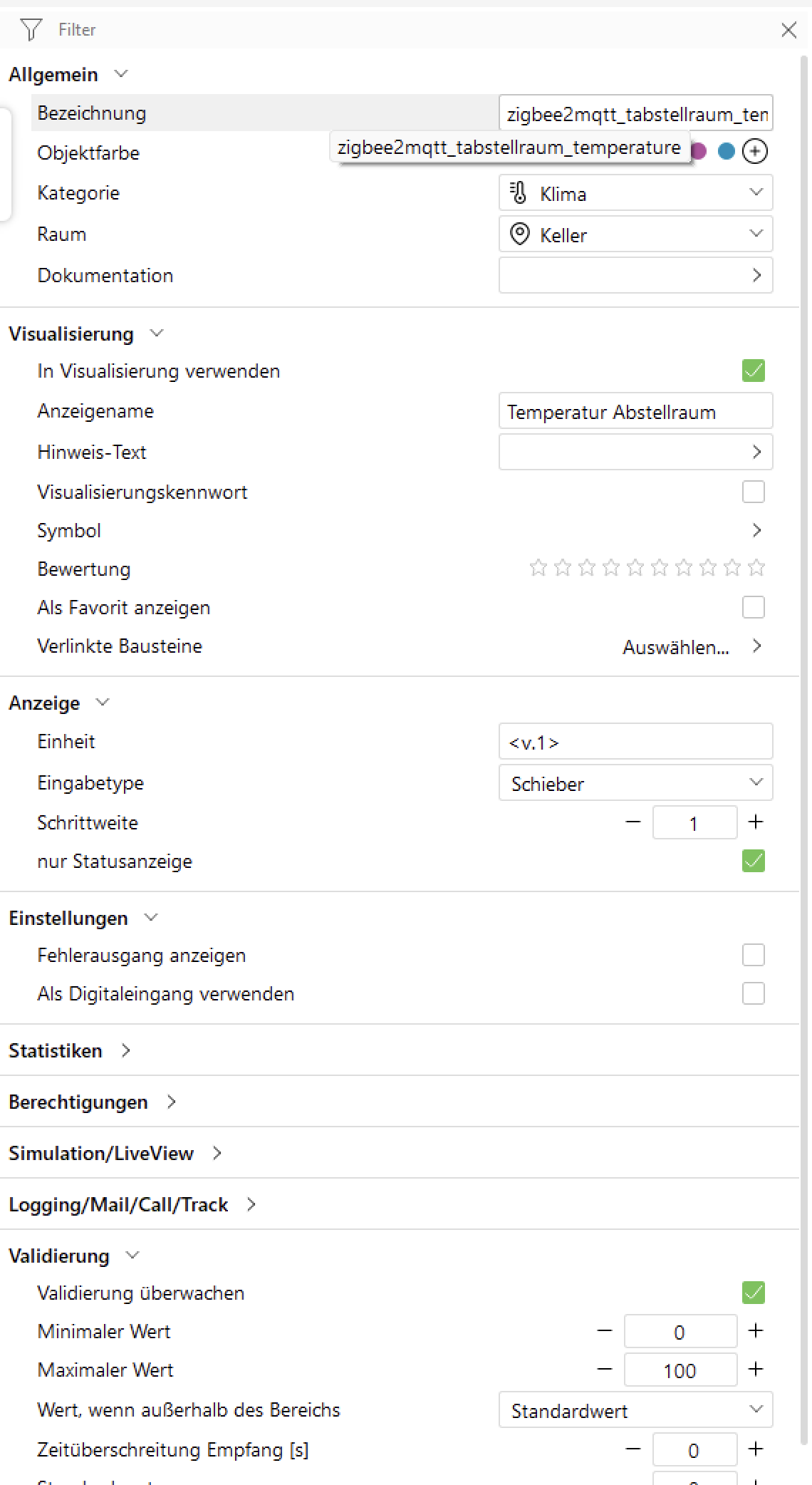Image resolution: width=812 pixels, height=1485 pixels.
Task: Collapse the Visualisierung section
Action: (157, 333)
